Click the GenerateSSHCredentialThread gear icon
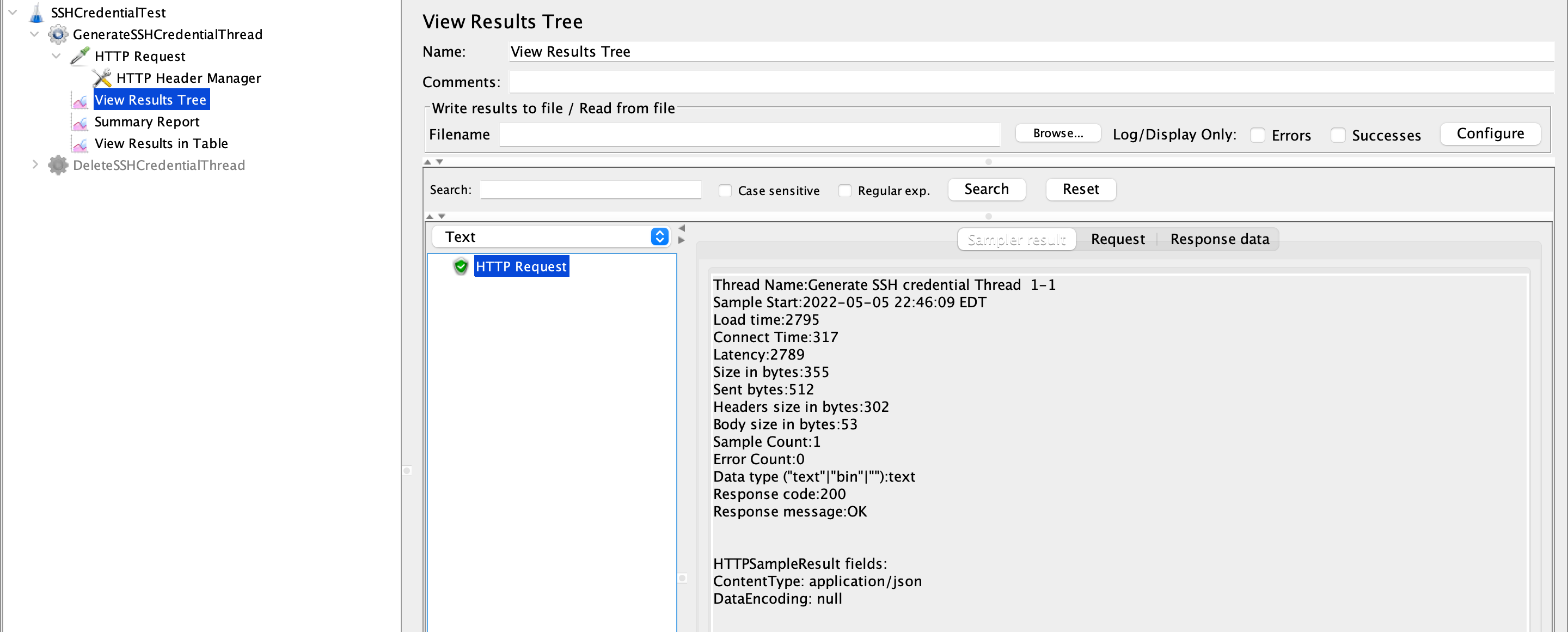1568x632 pixels. [x=58, y=35]
